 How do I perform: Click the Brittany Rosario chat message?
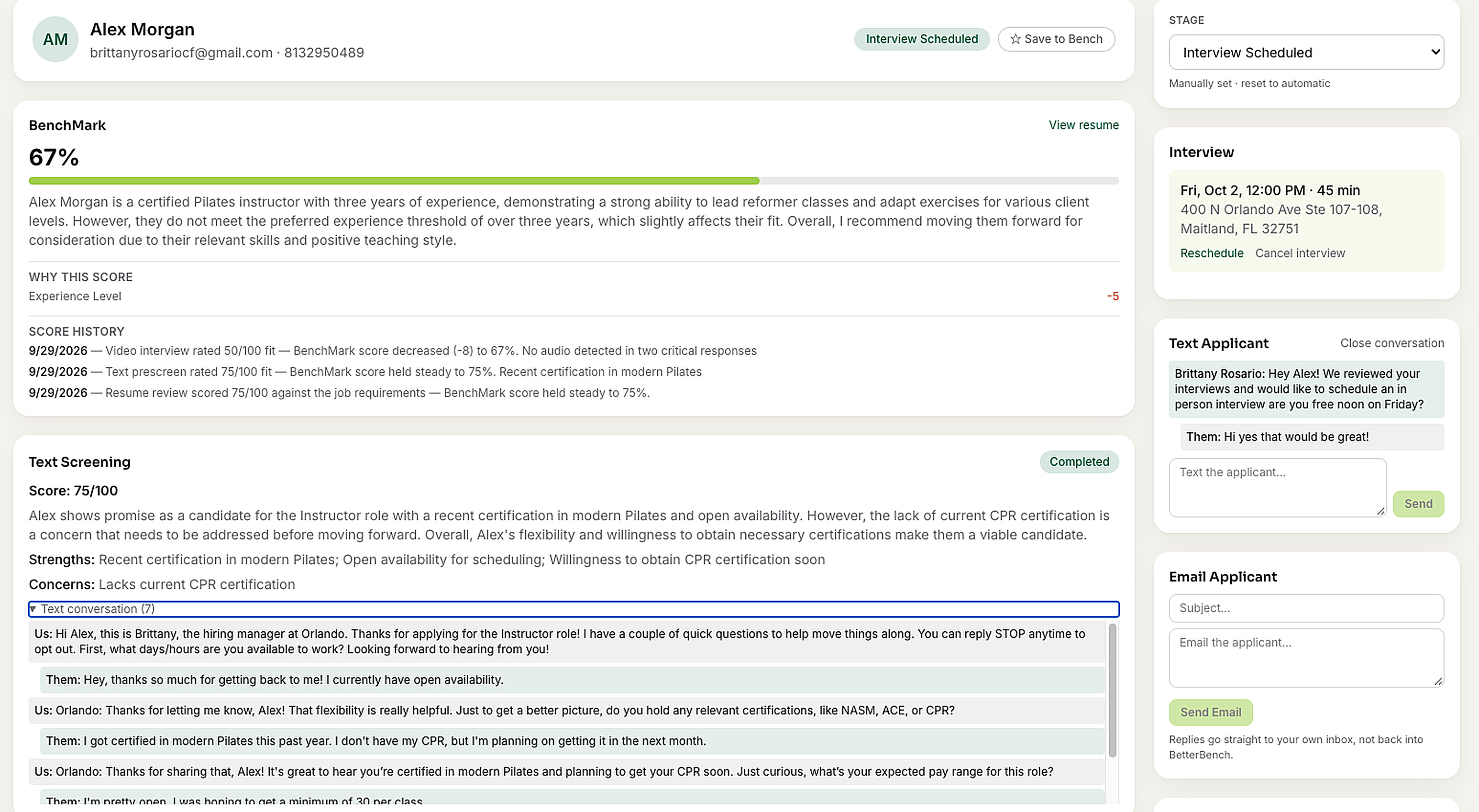click(x=1306, y=389)
